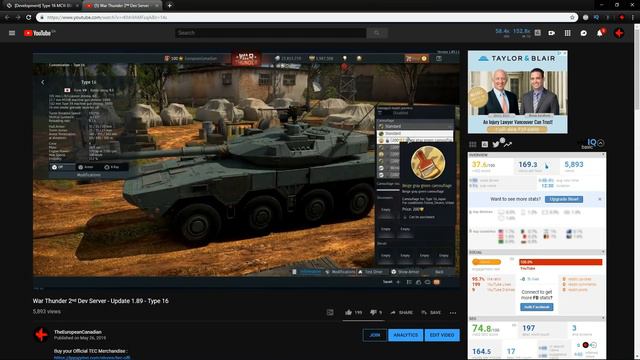The height and width of the screenshot is (360, 640).
Task: Click the YouTube search magnifier button
Action: (377, 33)
